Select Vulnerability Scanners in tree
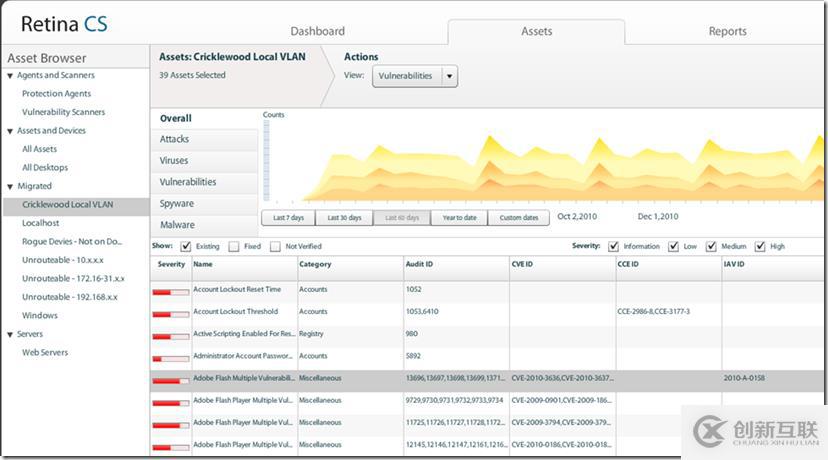The width and height of the screenshot is (828, 460). [x=63, y=112]
